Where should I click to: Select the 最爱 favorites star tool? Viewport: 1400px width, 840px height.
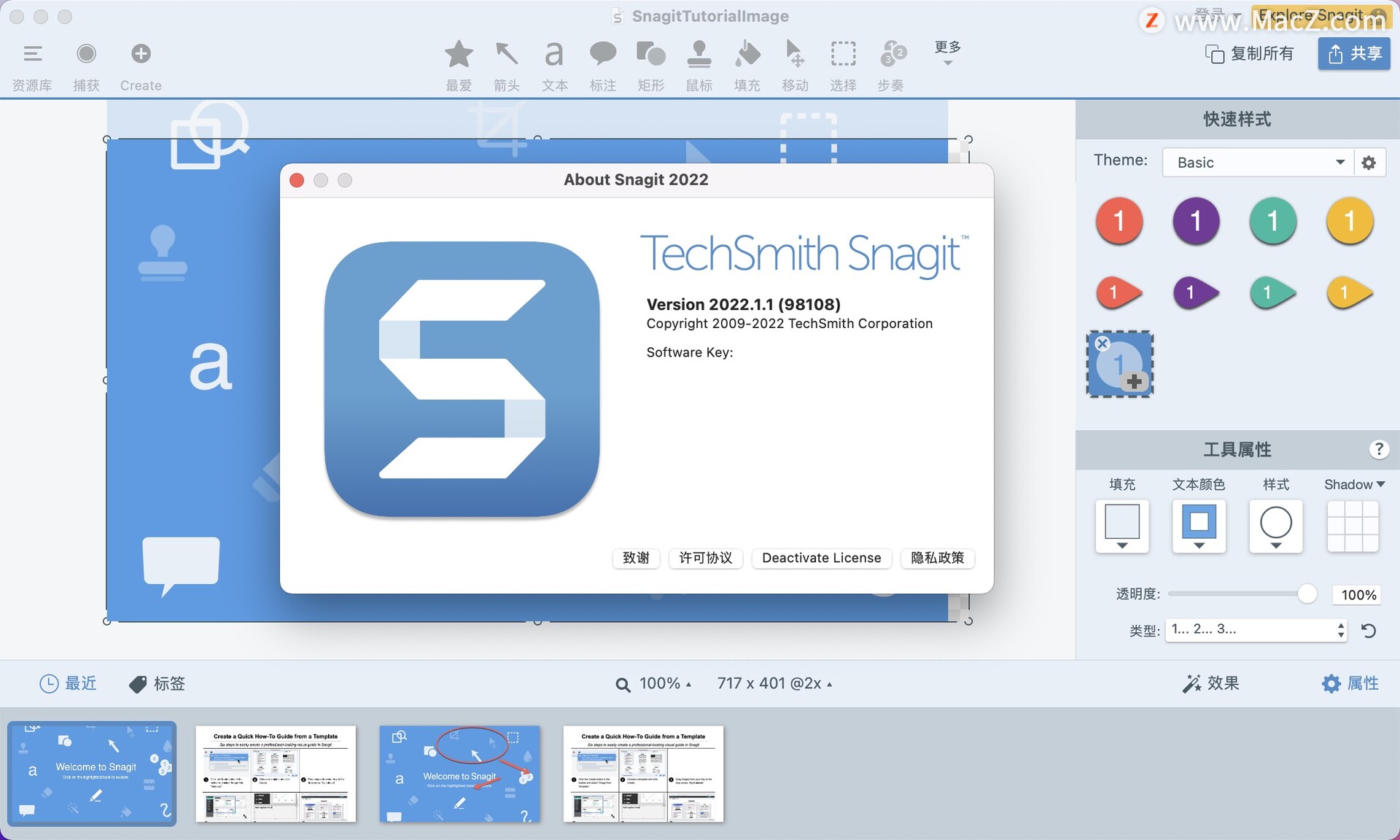pyautogui.click(x=459, y=66)
